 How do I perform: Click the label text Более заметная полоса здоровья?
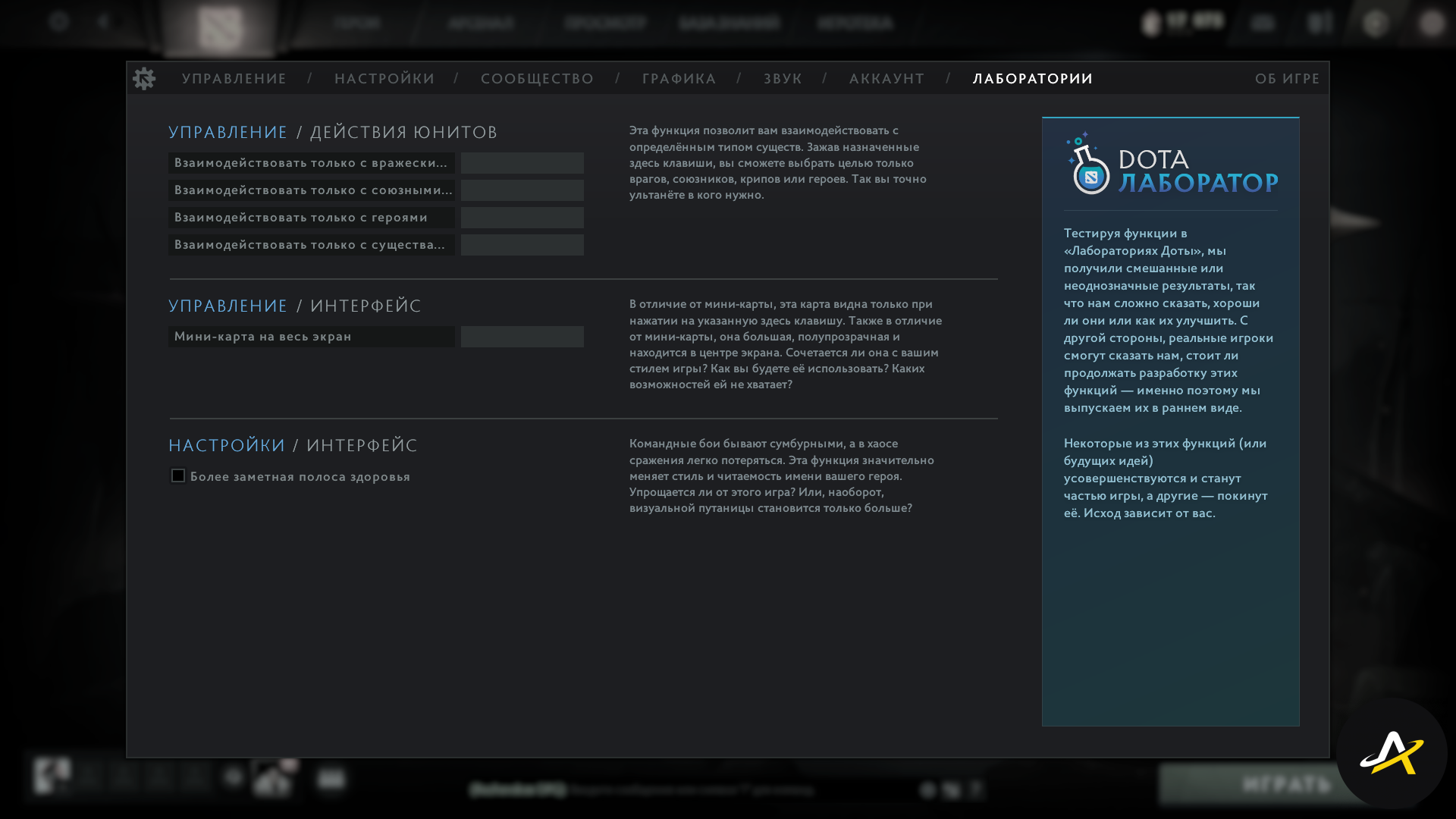coord(300,477)
